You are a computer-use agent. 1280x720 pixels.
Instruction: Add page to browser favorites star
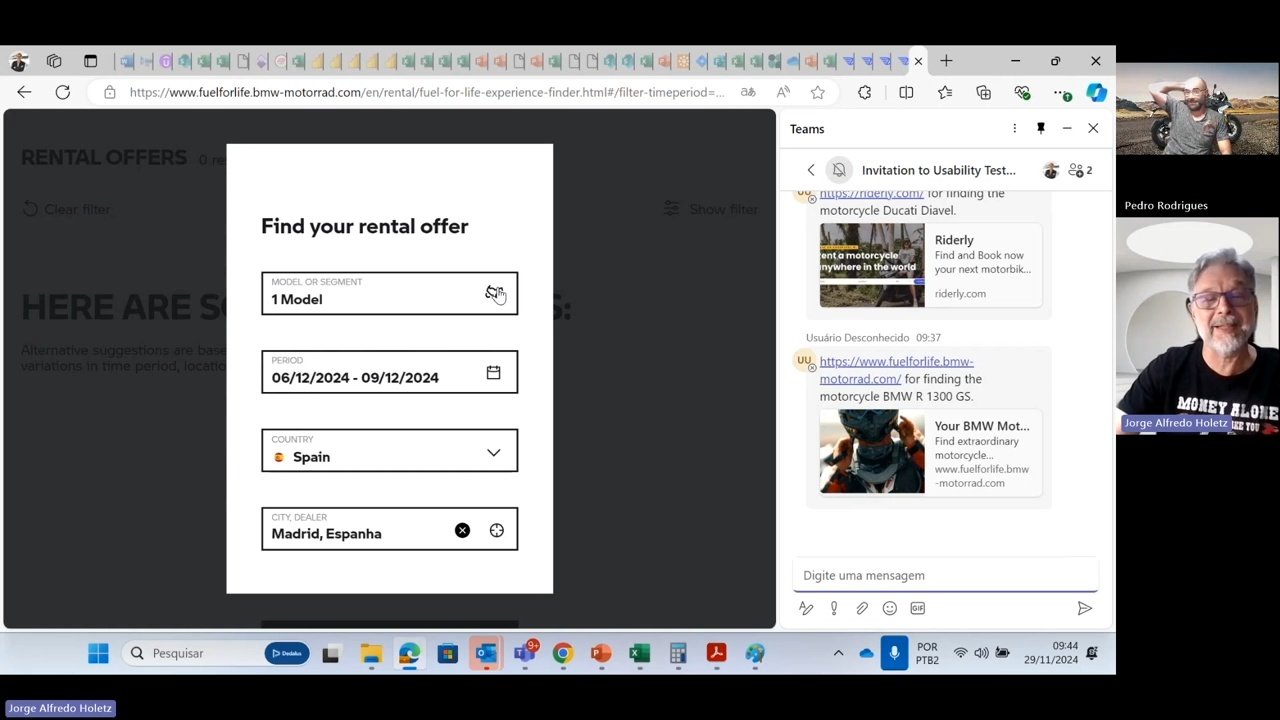(x=818, y=92)
